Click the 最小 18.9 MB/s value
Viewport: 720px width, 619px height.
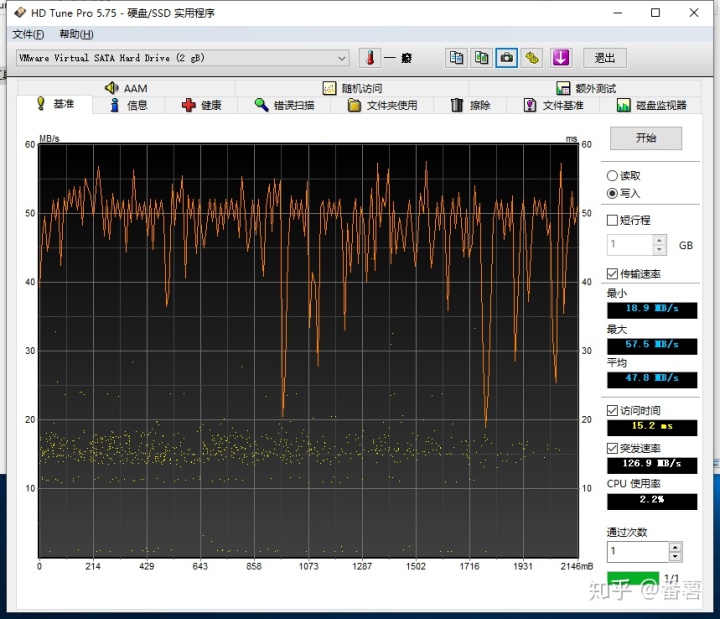pos(652,309)
